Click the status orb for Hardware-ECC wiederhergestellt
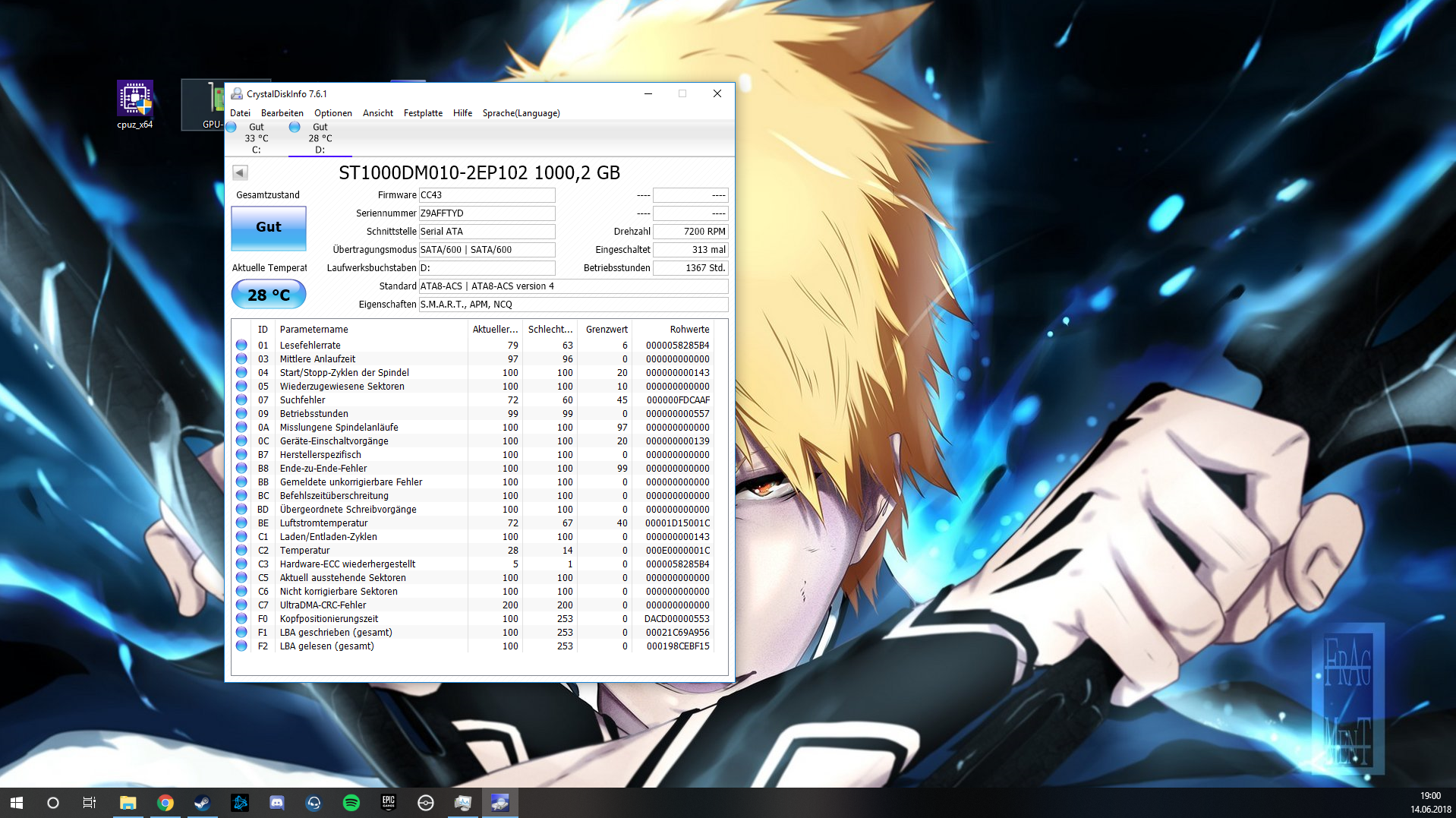 [x=241, y=564]
